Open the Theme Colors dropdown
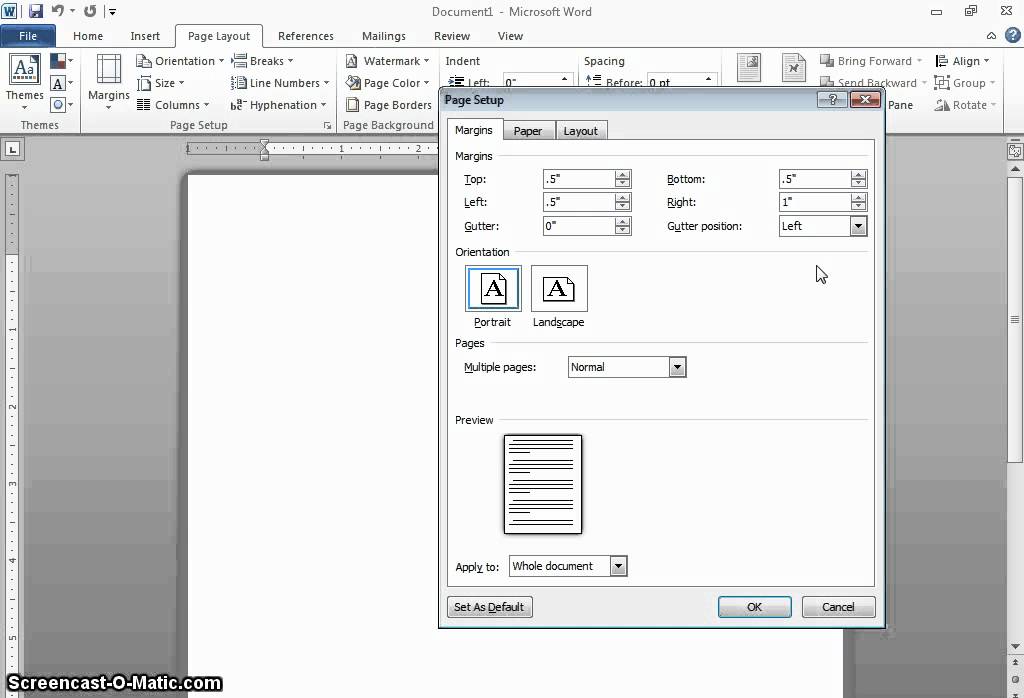 point(61,61)
